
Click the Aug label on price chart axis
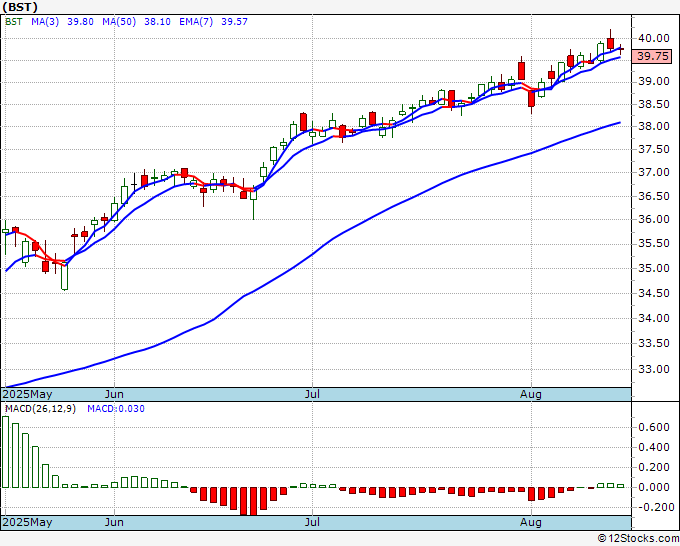click(531, 394)
